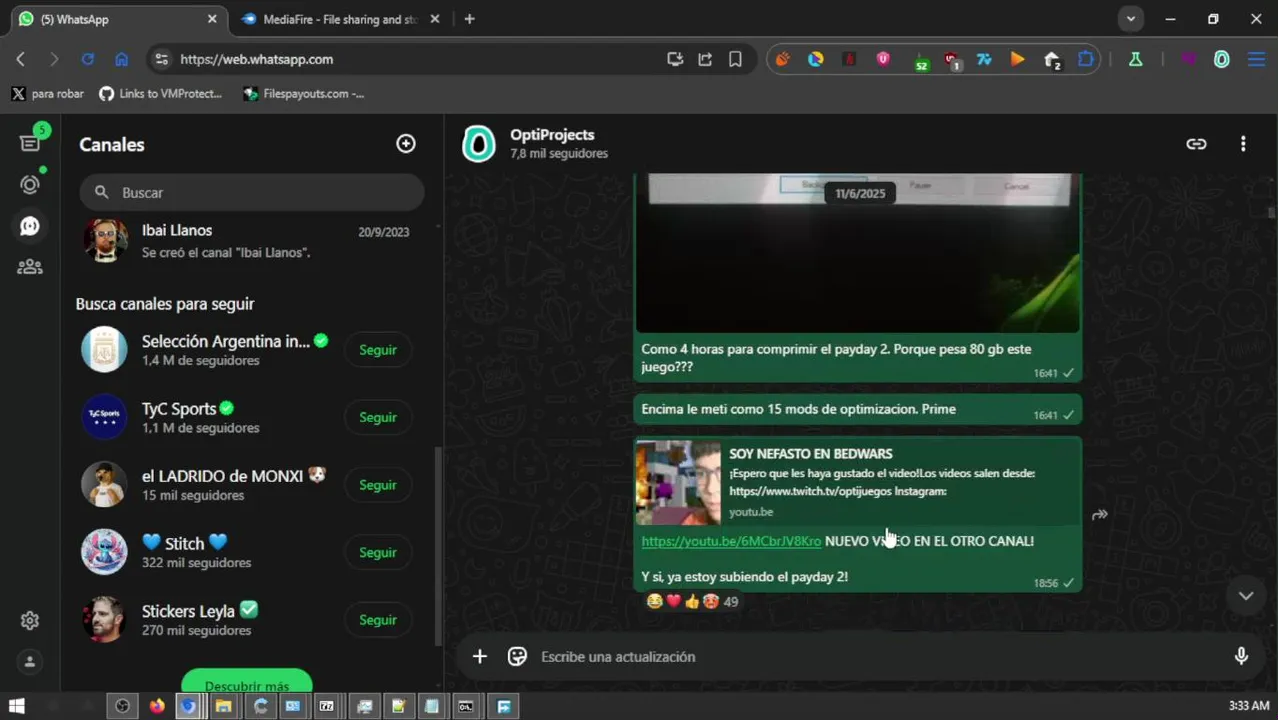Open the profile avatar at sidebar bottom
The width and height of the screenshot is (1278, 720).
[30, 662]
